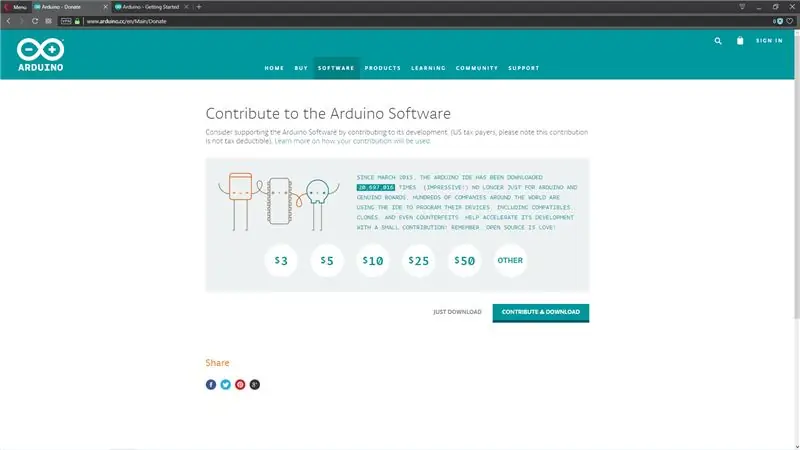Follow the 'Learn more on how your contribution' link
This screenshot has height=450, width=800.
pos(353,141)
